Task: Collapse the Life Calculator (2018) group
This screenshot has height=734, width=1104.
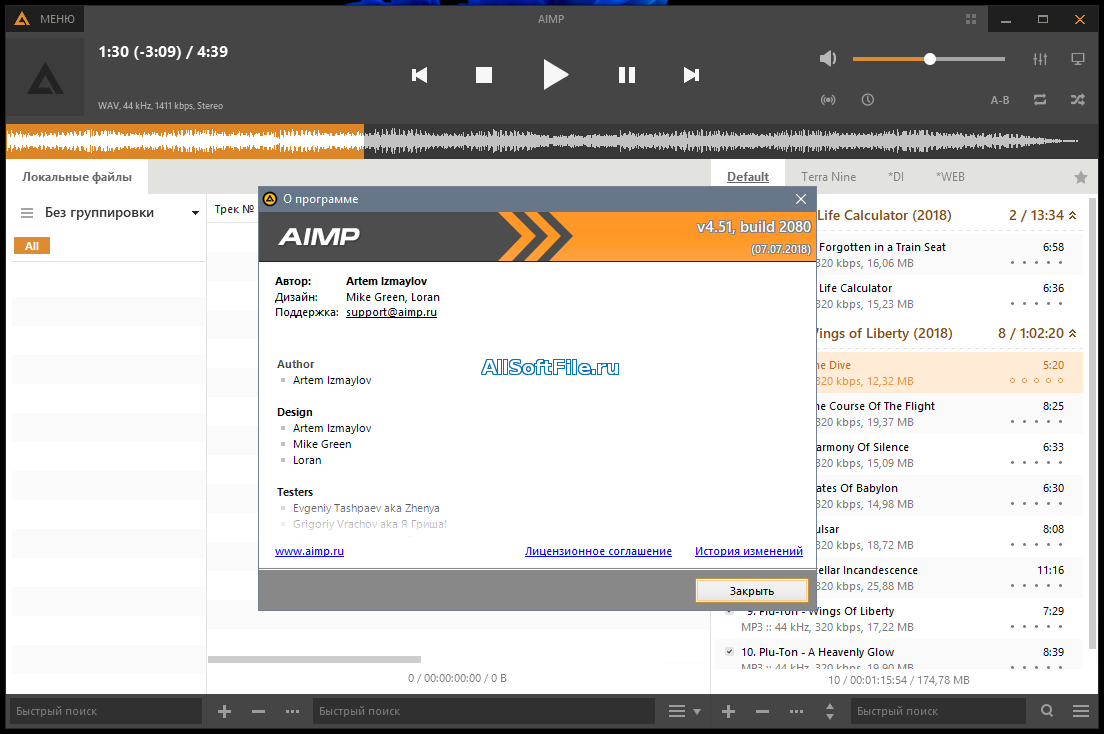Action: tap(1072, 216)
